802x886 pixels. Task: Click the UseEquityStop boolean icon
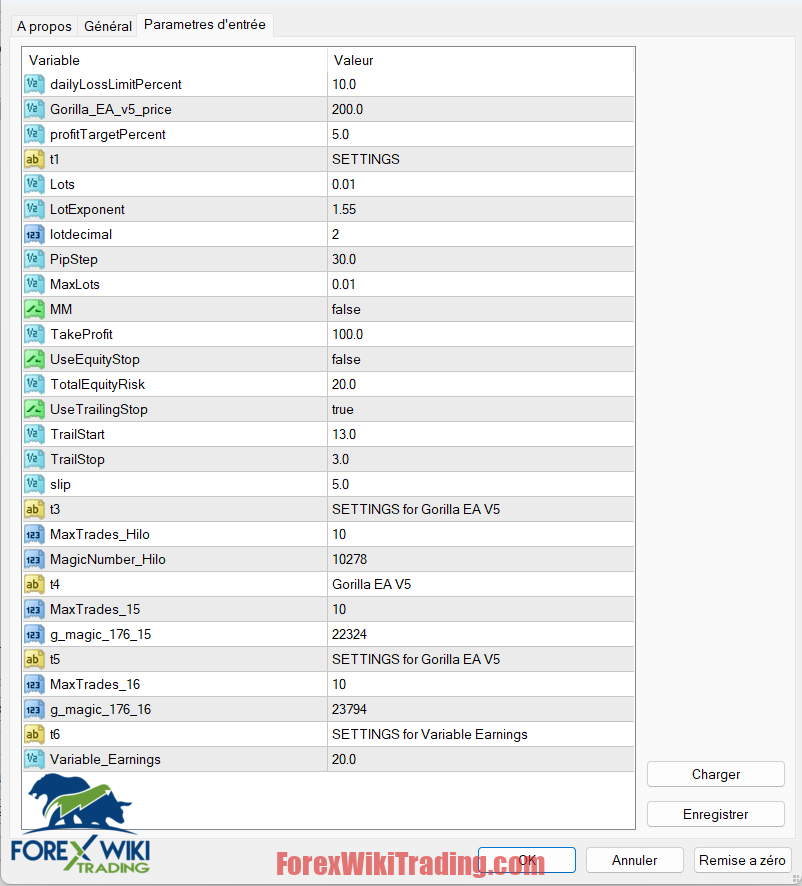click(34, 359)
